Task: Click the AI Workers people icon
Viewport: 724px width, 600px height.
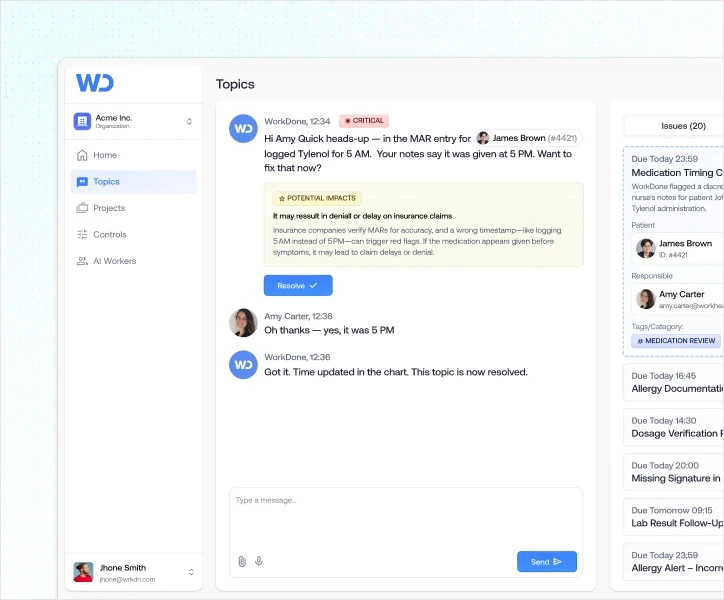Action: 82,261
